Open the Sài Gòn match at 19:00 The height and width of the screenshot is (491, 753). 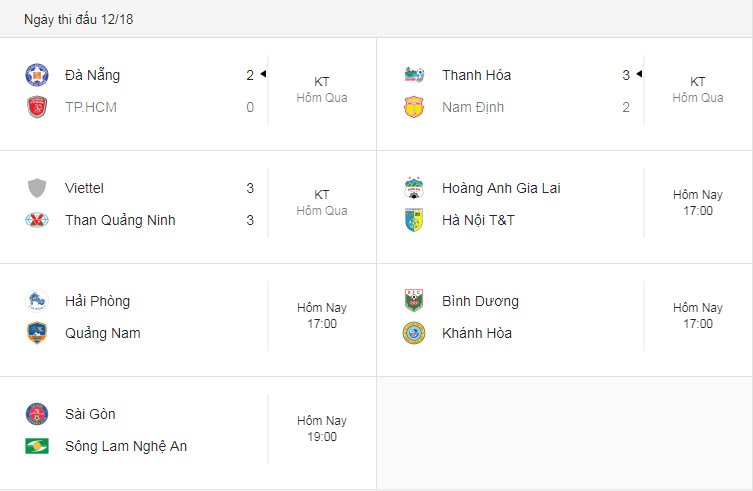(322, 429)
